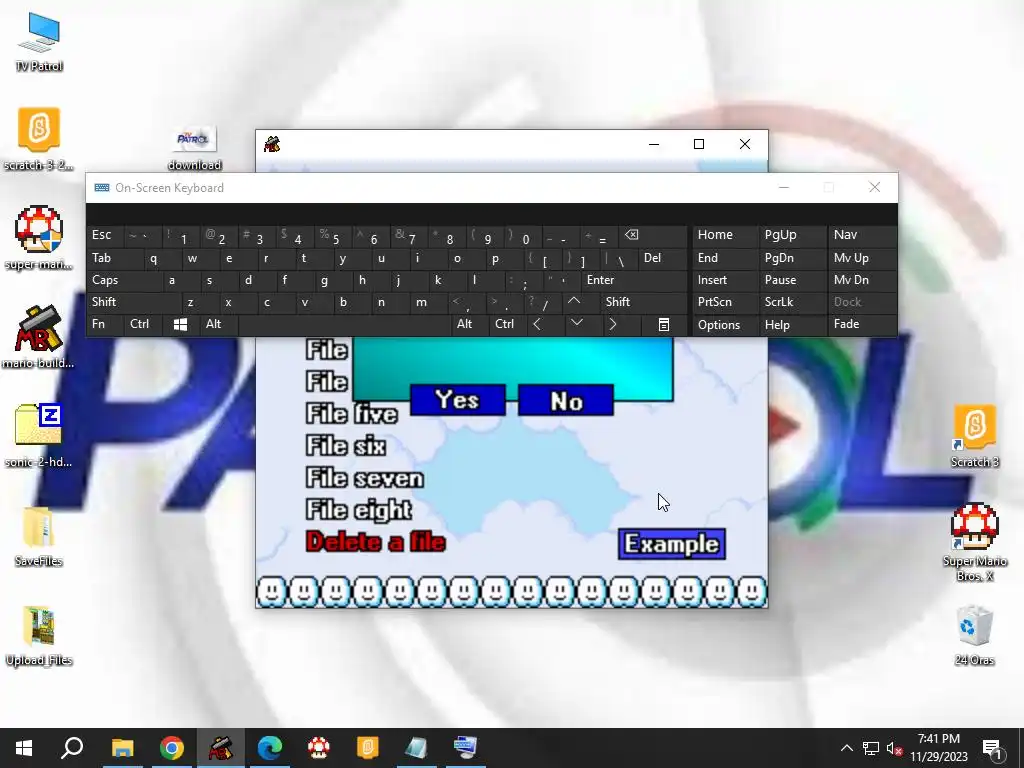Toggle the left Ctrl key

(x=142, y=325)
